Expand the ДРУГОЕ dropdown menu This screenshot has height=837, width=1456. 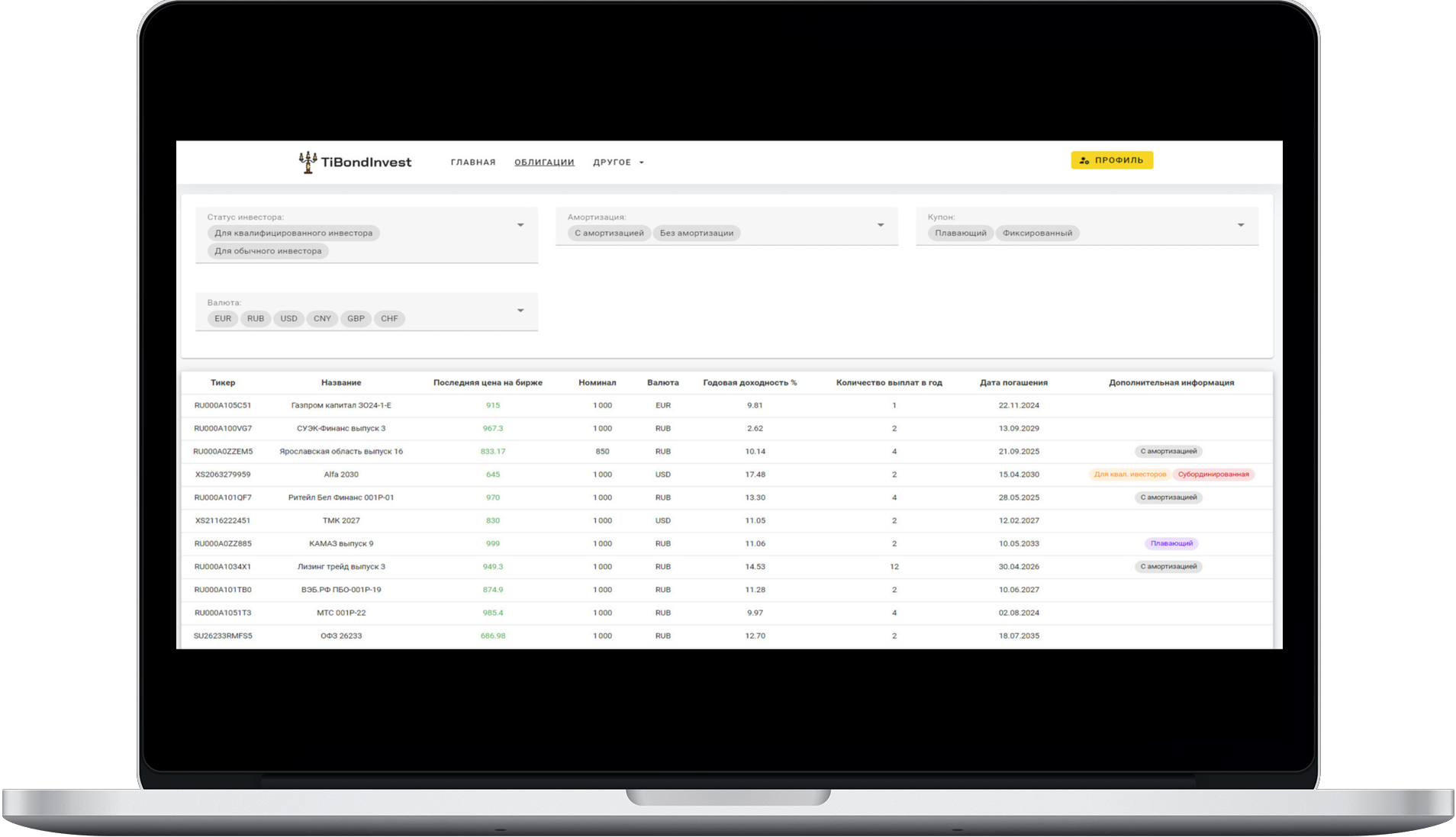619,163
